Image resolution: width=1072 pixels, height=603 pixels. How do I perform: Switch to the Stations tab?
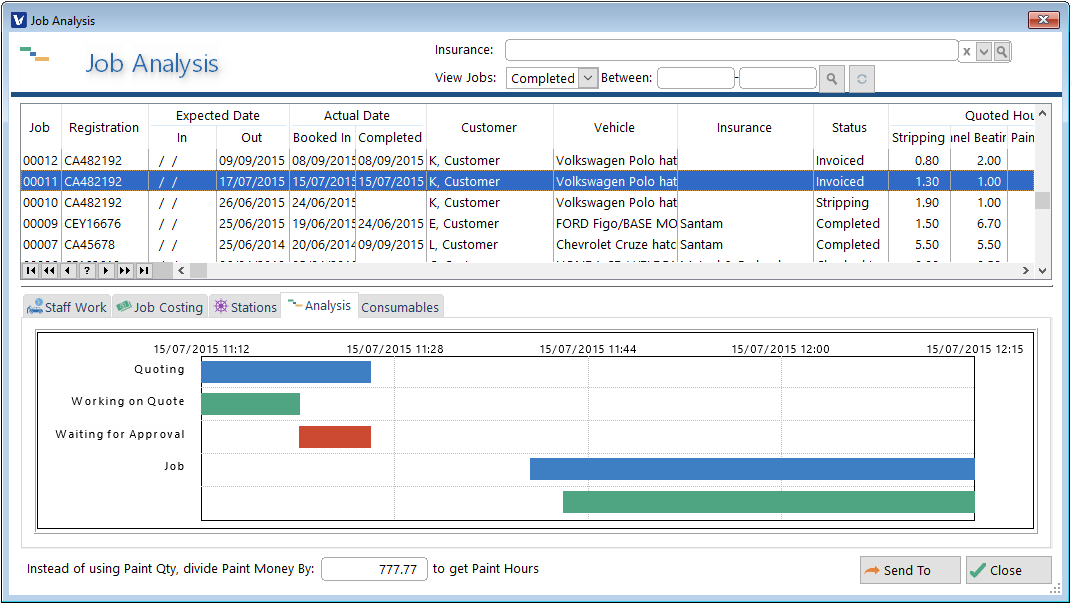pos(244,306)
